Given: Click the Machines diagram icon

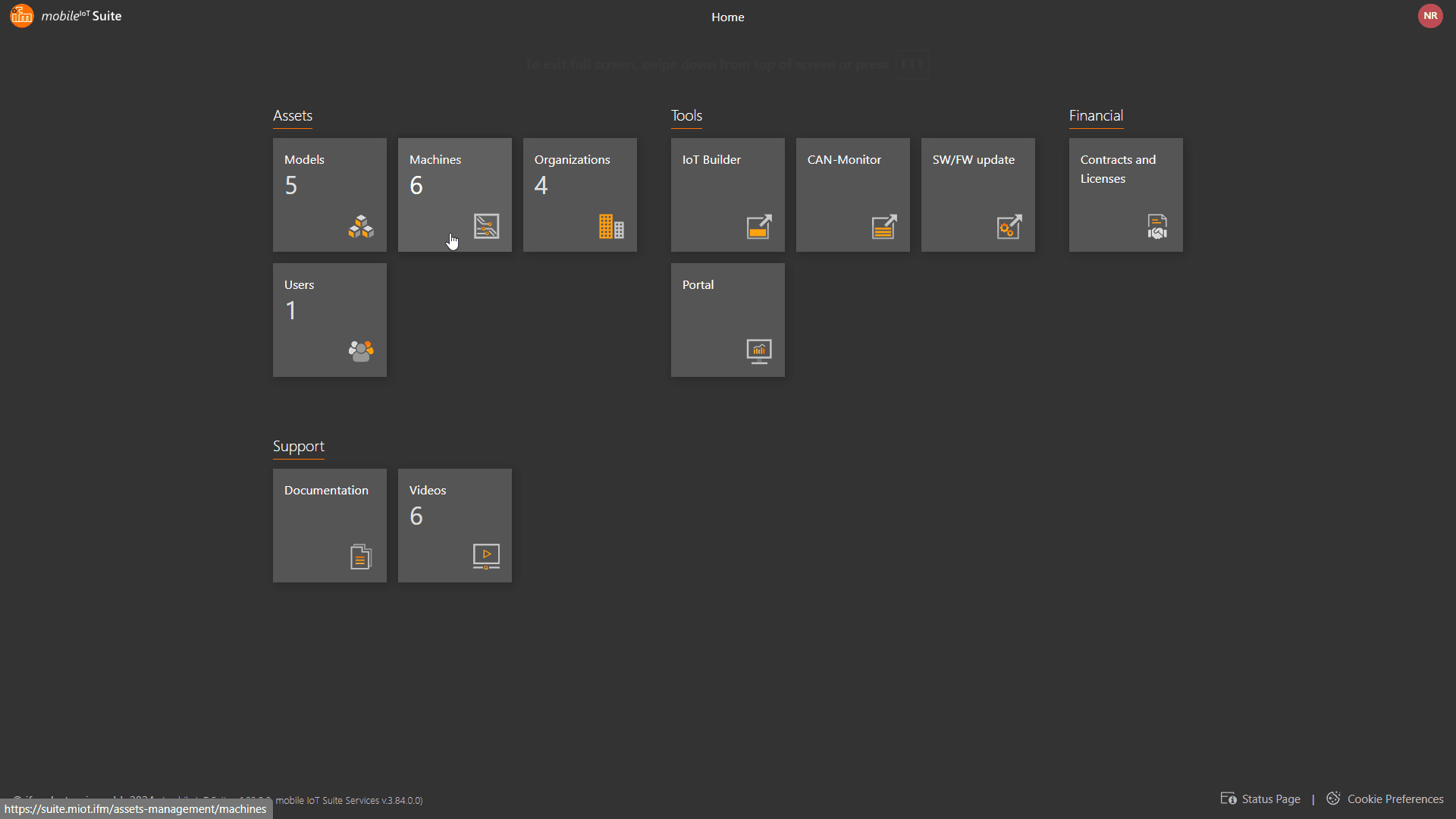Looking at the screenshot, I should point(486,226).
